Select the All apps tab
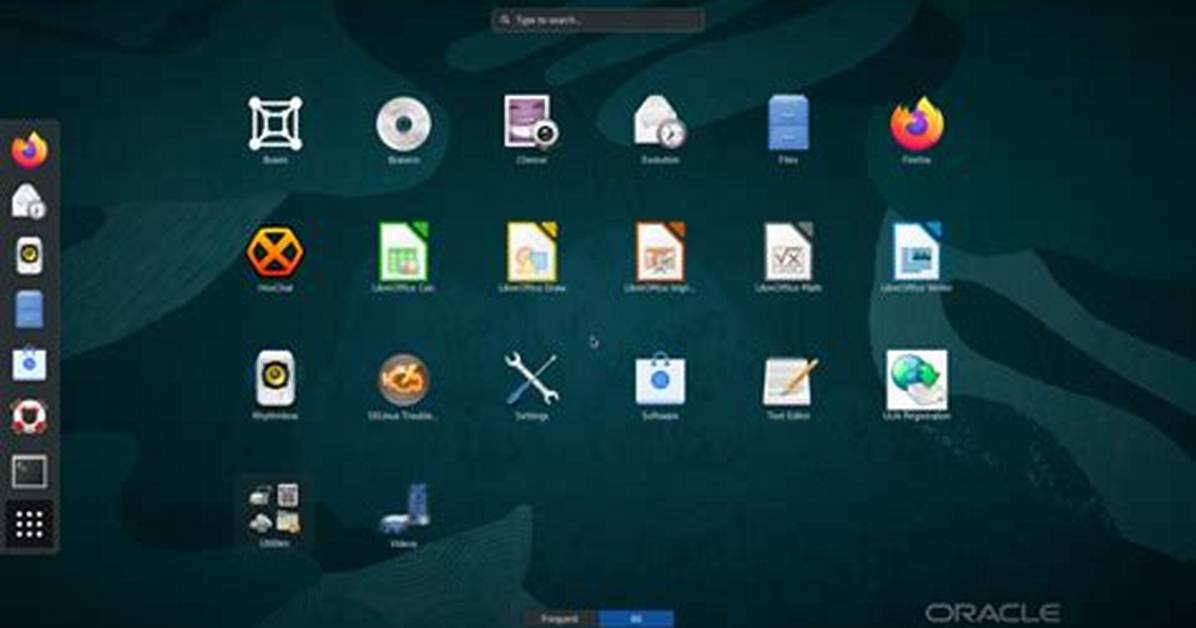The width and height of the screenshot is (1196, 628). (636, 618)
